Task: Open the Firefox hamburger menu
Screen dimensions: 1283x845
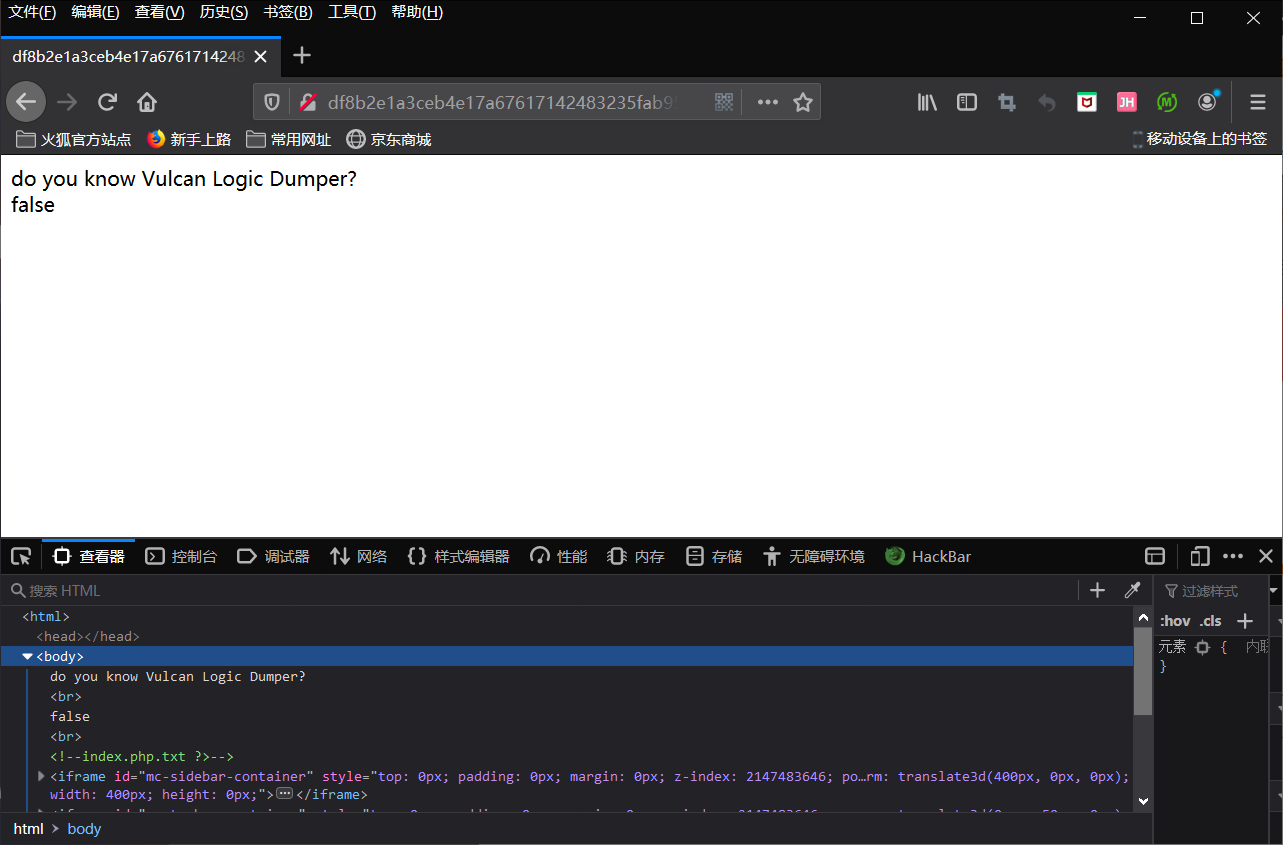Action: point(1258,102)
